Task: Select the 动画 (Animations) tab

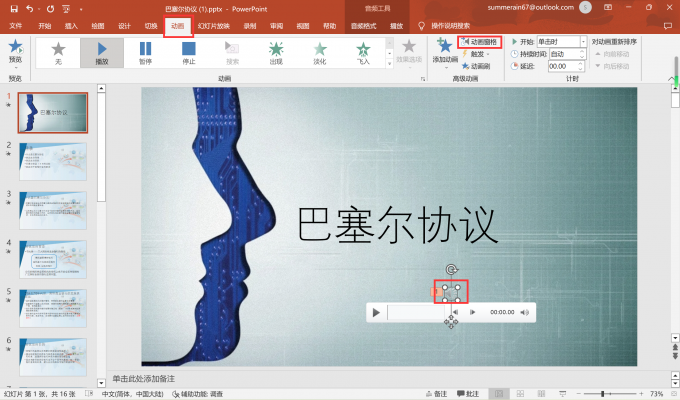Action: 178,26
